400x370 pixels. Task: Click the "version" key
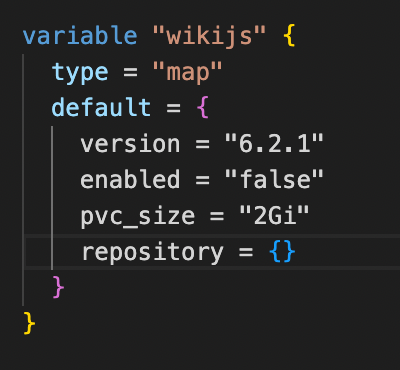coord(130,144)
